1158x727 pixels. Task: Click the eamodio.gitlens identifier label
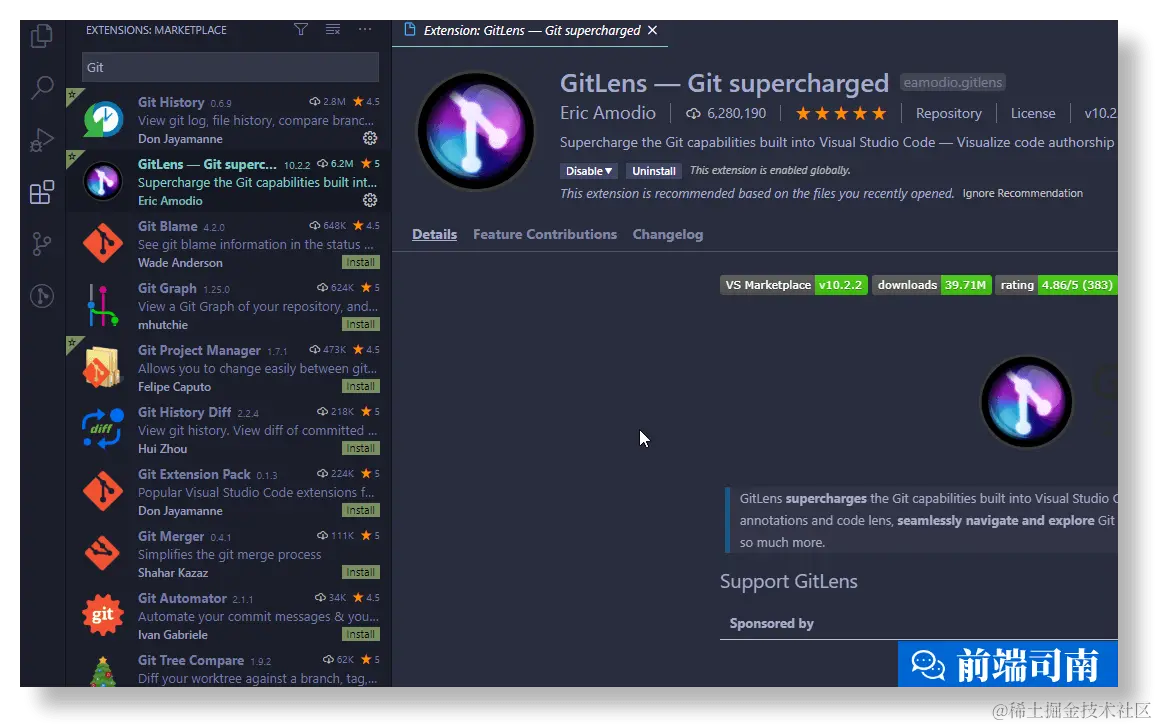pyautogui.click(x=953, y=82)
